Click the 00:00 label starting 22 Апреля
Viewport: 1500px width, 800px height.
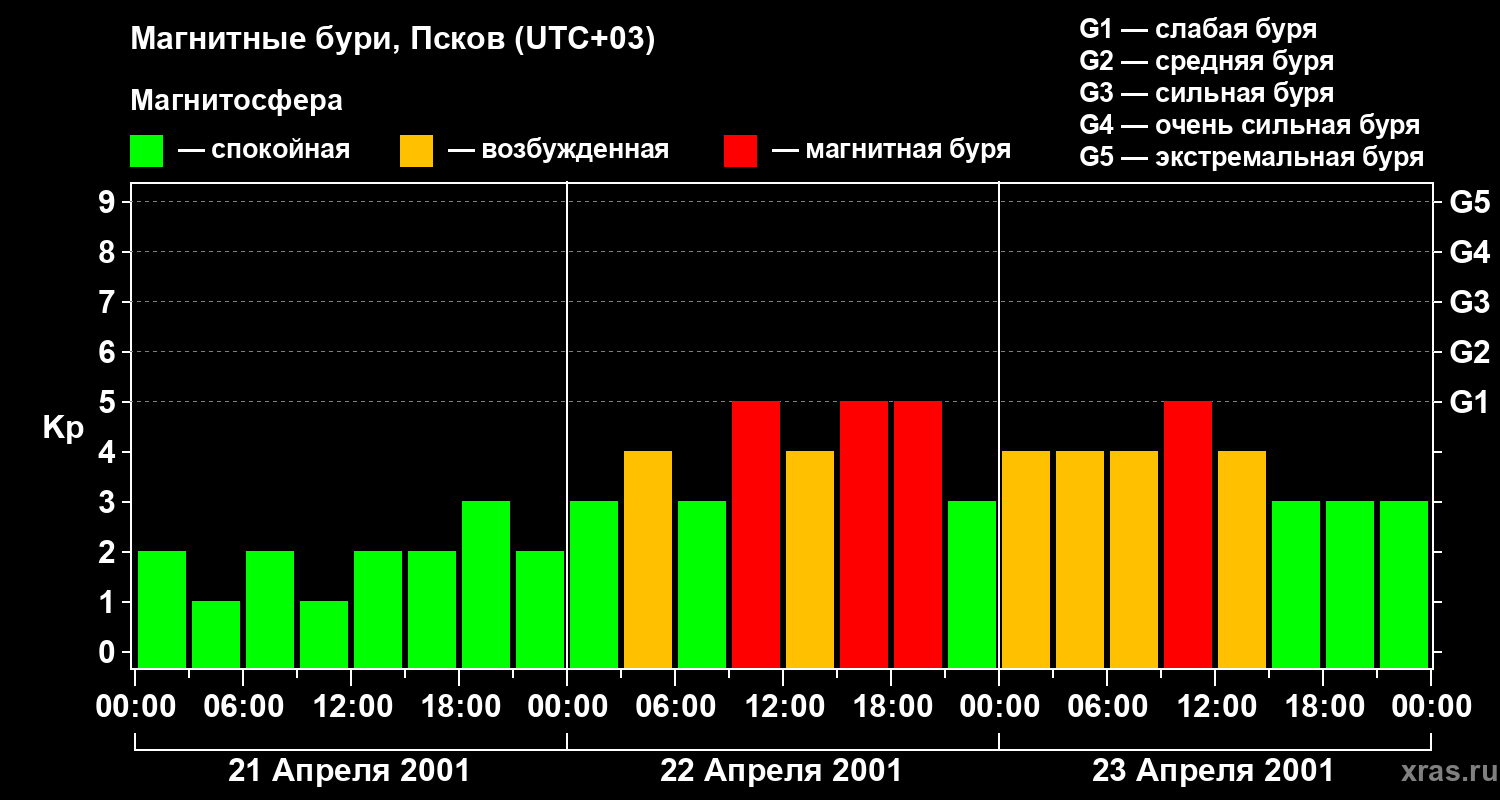567,707
